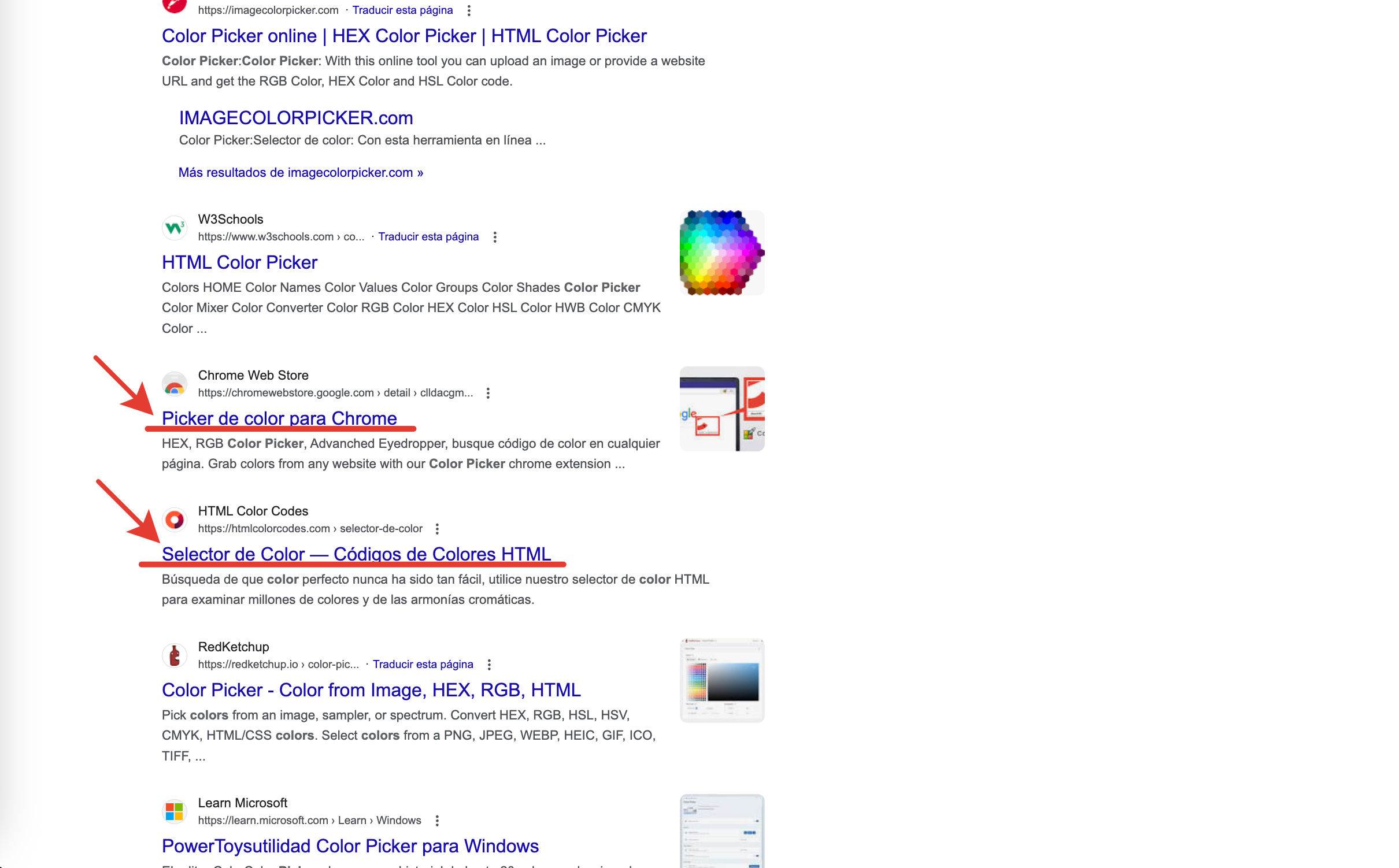Click the HTML Color Codes favicon
The width and height of the screenshot is (1399, 868).
tap(174, 520)
